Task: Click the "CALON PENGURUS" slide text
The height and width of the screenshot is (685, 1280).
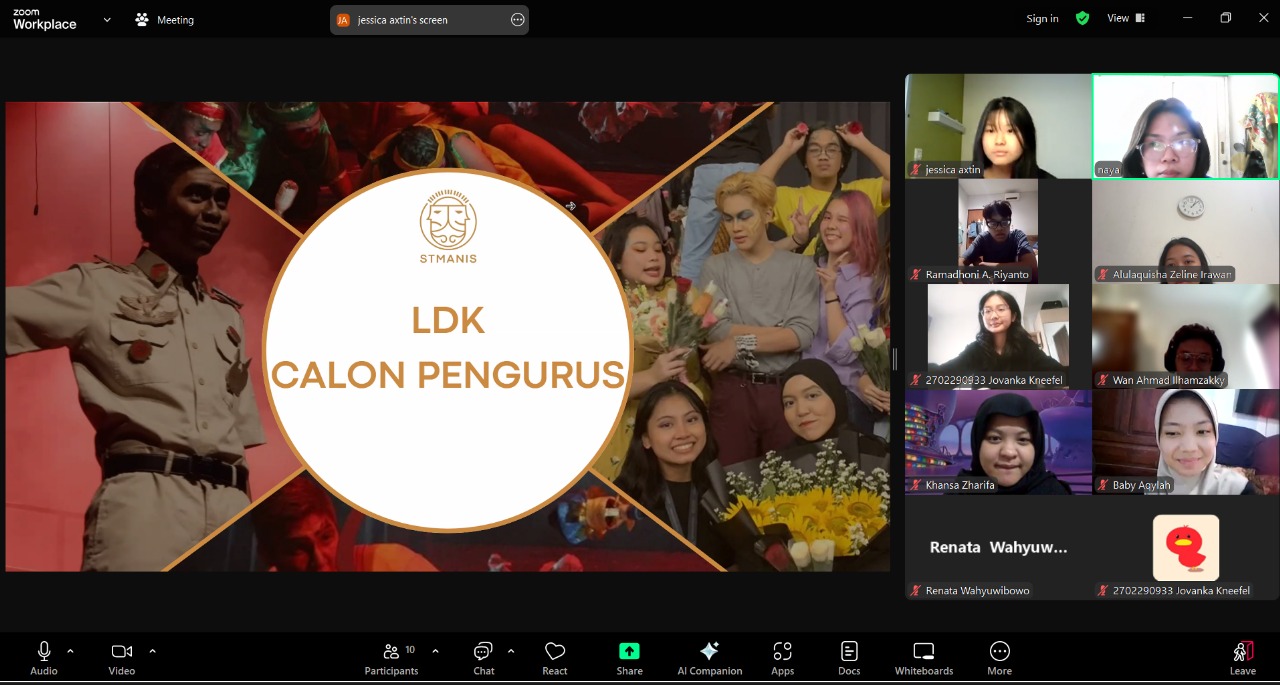Action: tap(448, 375)
